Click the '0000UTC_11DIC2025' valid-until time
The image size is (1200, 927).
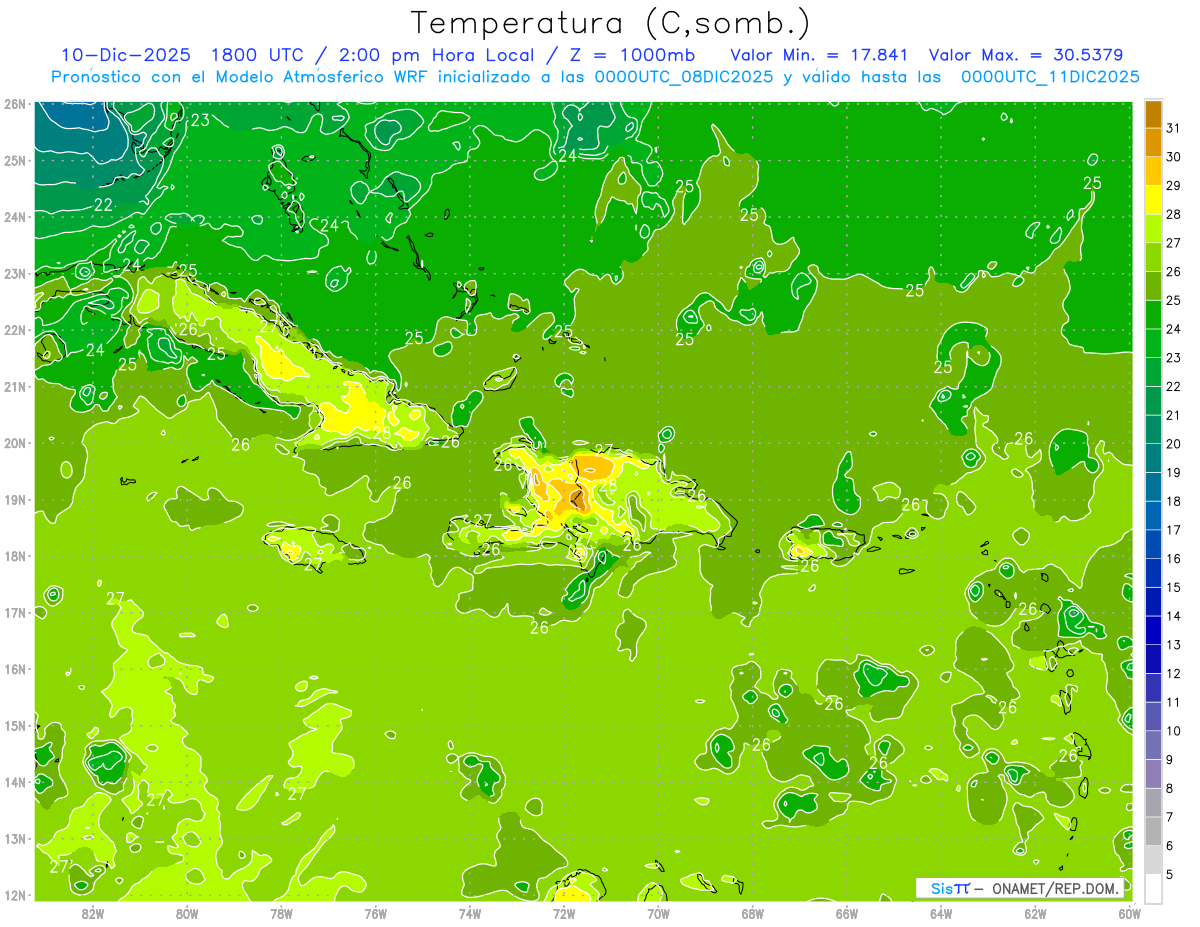click(1050, 77)
